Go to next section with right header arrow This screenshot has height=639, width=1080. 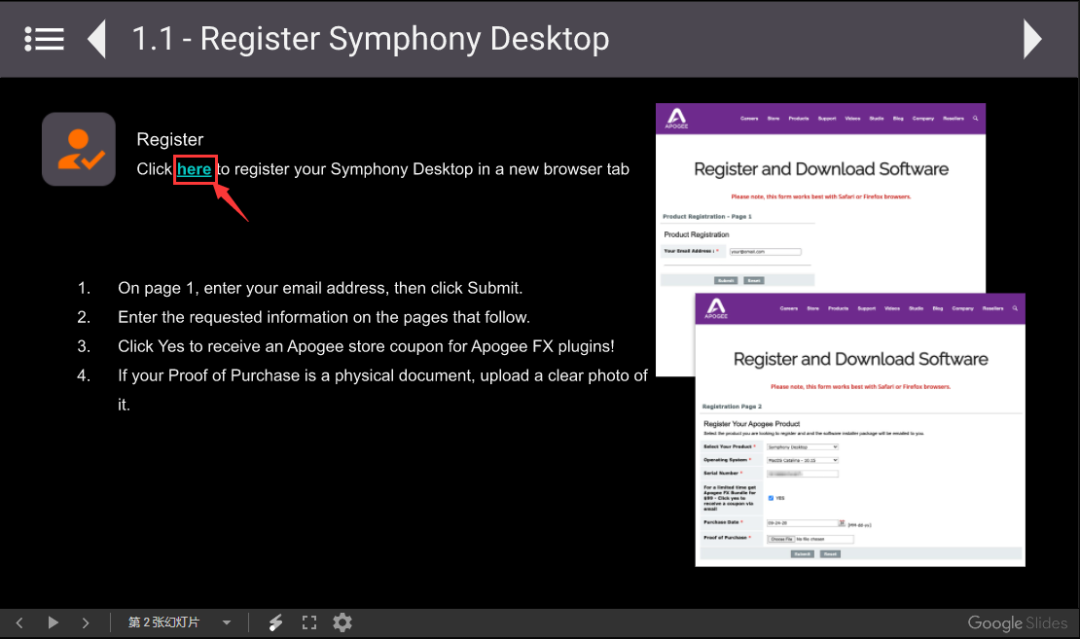point(1032,39)
